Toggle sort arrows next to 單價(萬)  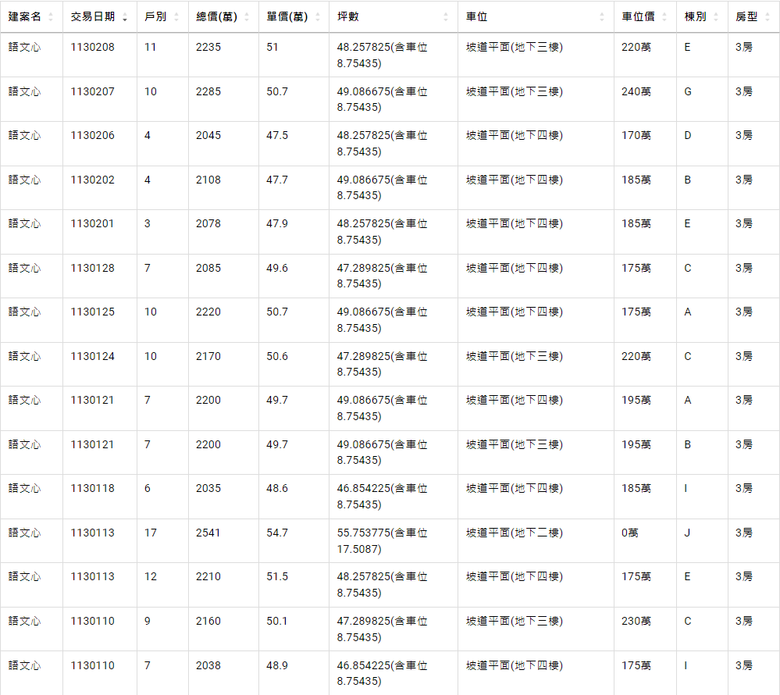click(317, 17)
